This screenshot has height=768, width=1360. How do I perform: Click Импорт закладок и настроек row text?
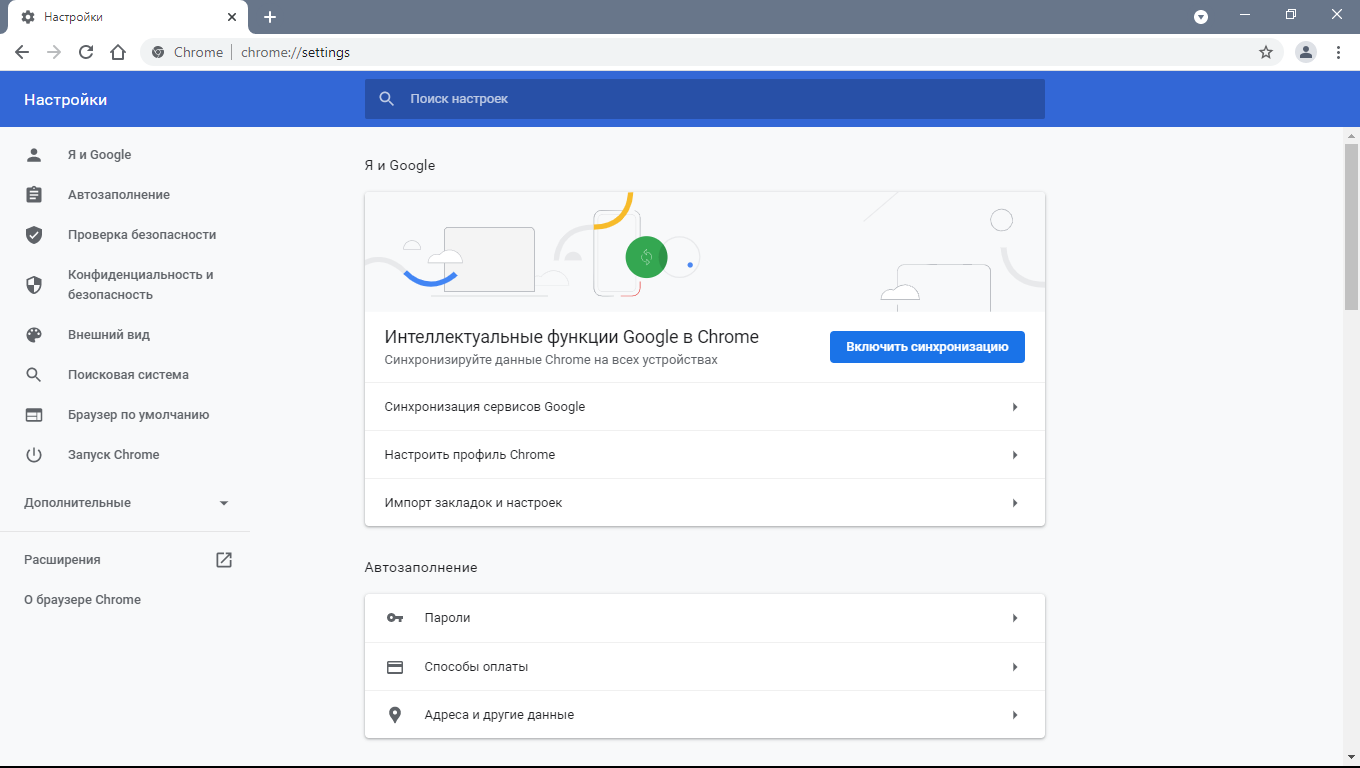tap(474, 503)
